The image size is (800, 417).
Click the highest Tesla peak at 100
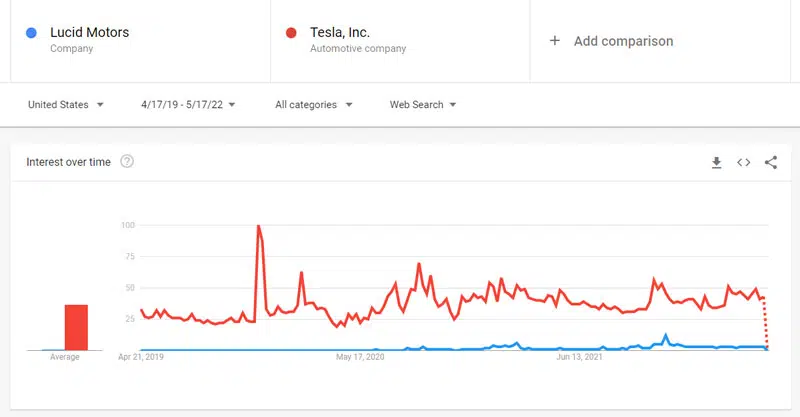click(259, 227)
